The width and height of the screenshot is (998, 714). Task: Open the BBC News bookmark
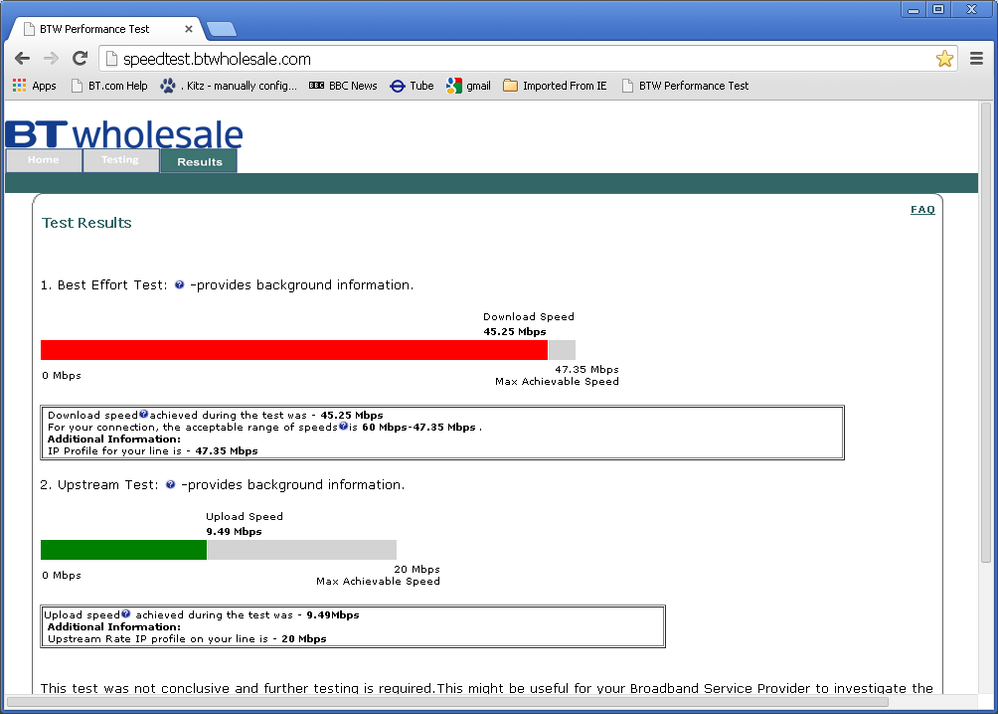coord(343,85)
